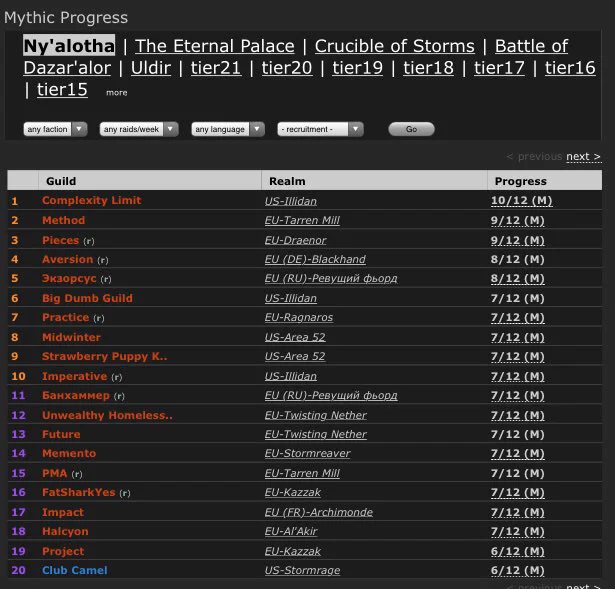Viewport: 615px width, 589px height.
Task: Open EU (DE)-Blackhand realm link
Action: click(315, 259)
